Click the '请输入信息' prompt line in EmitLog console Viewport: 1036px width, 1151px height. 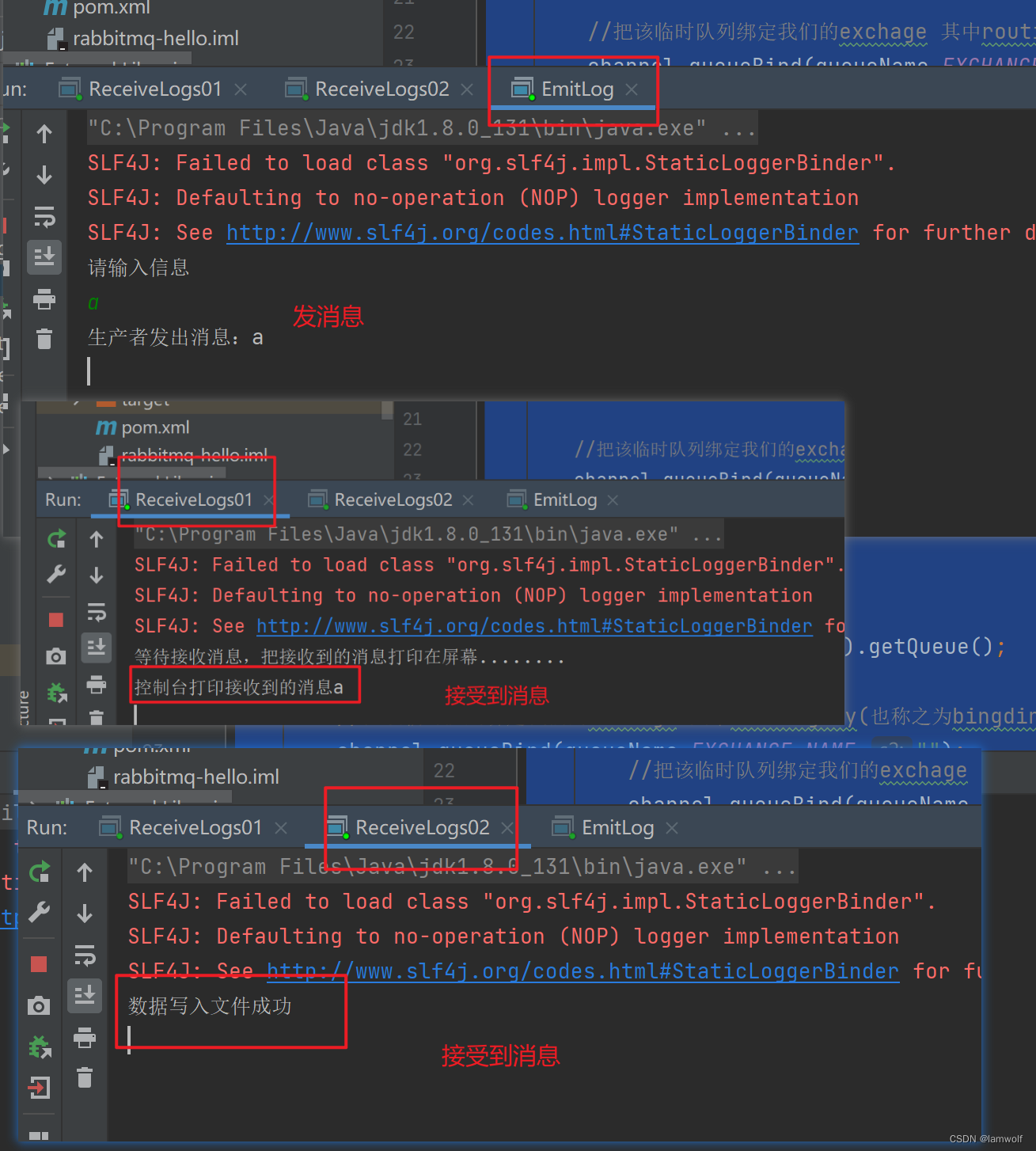139,268
